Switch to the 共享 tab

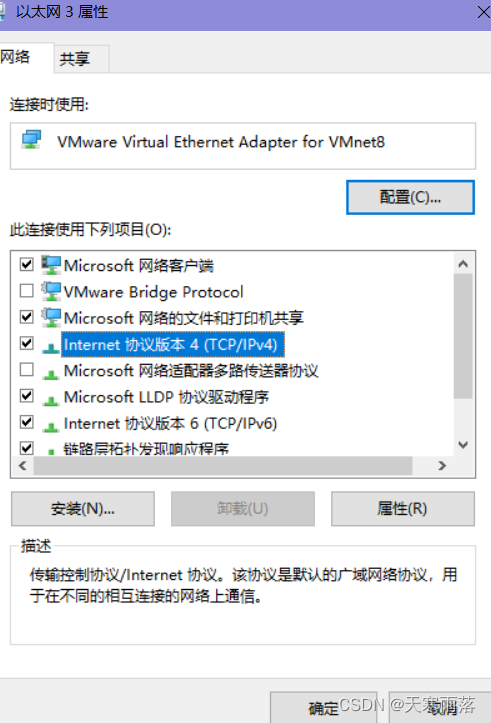point(75,59)
